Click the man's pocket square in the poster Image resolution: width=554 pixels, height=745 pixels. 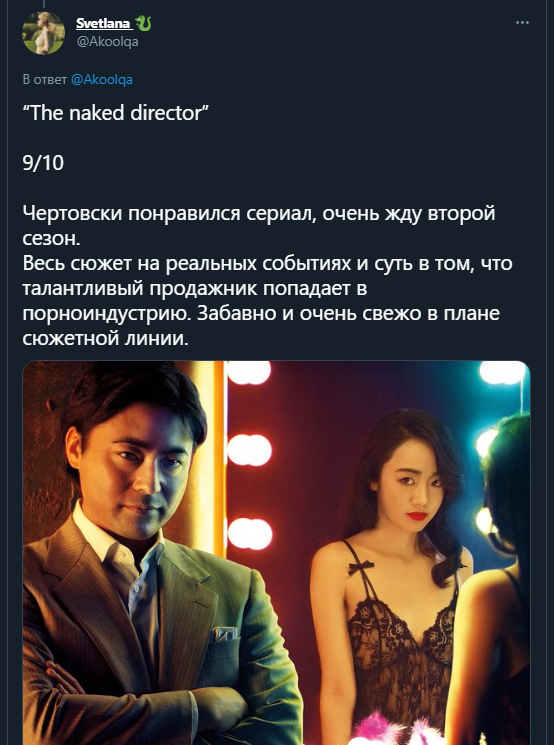224,634
